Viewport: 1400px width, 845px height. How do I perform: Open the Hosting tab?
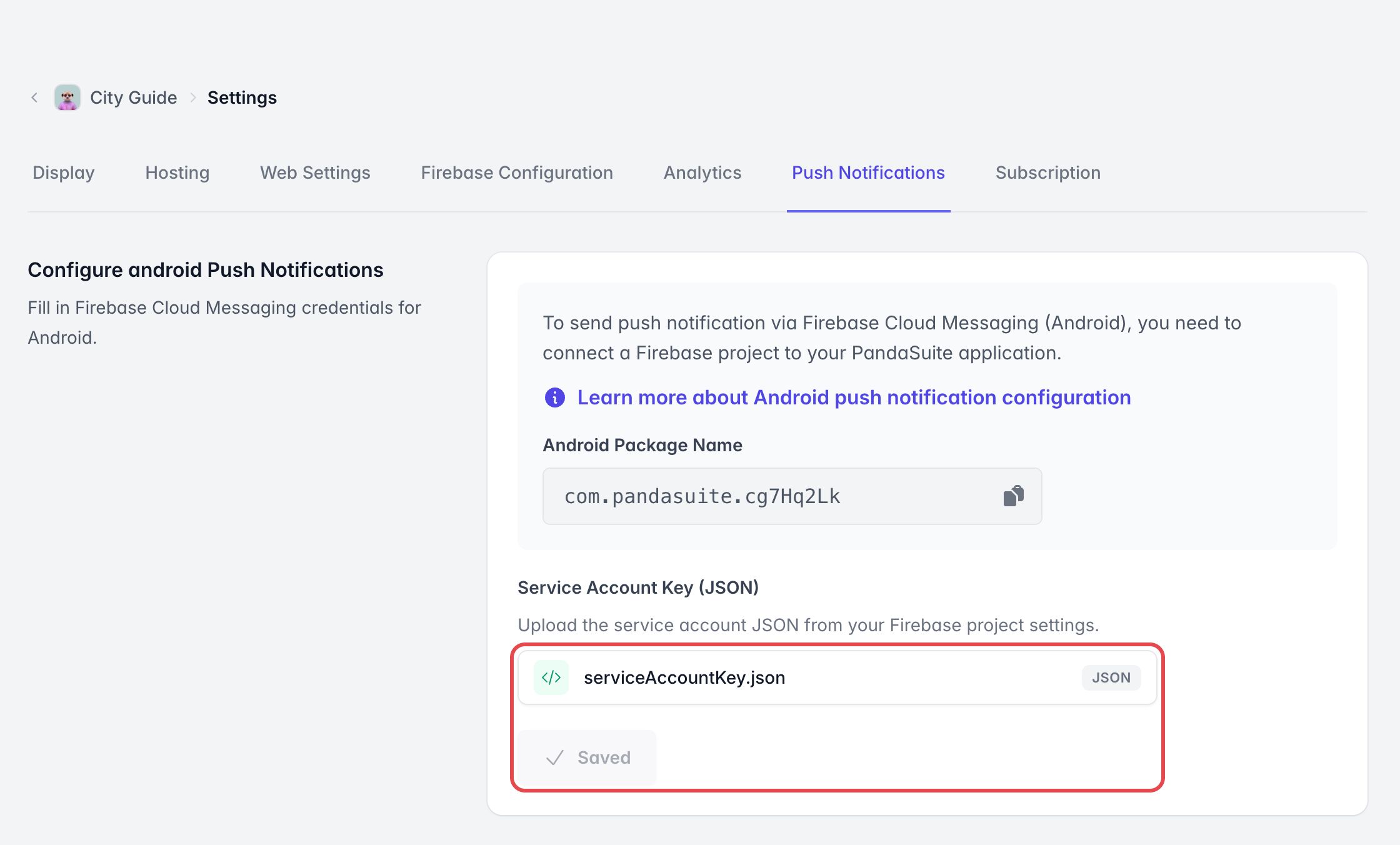pyautogui.click(x=177, y=172)
